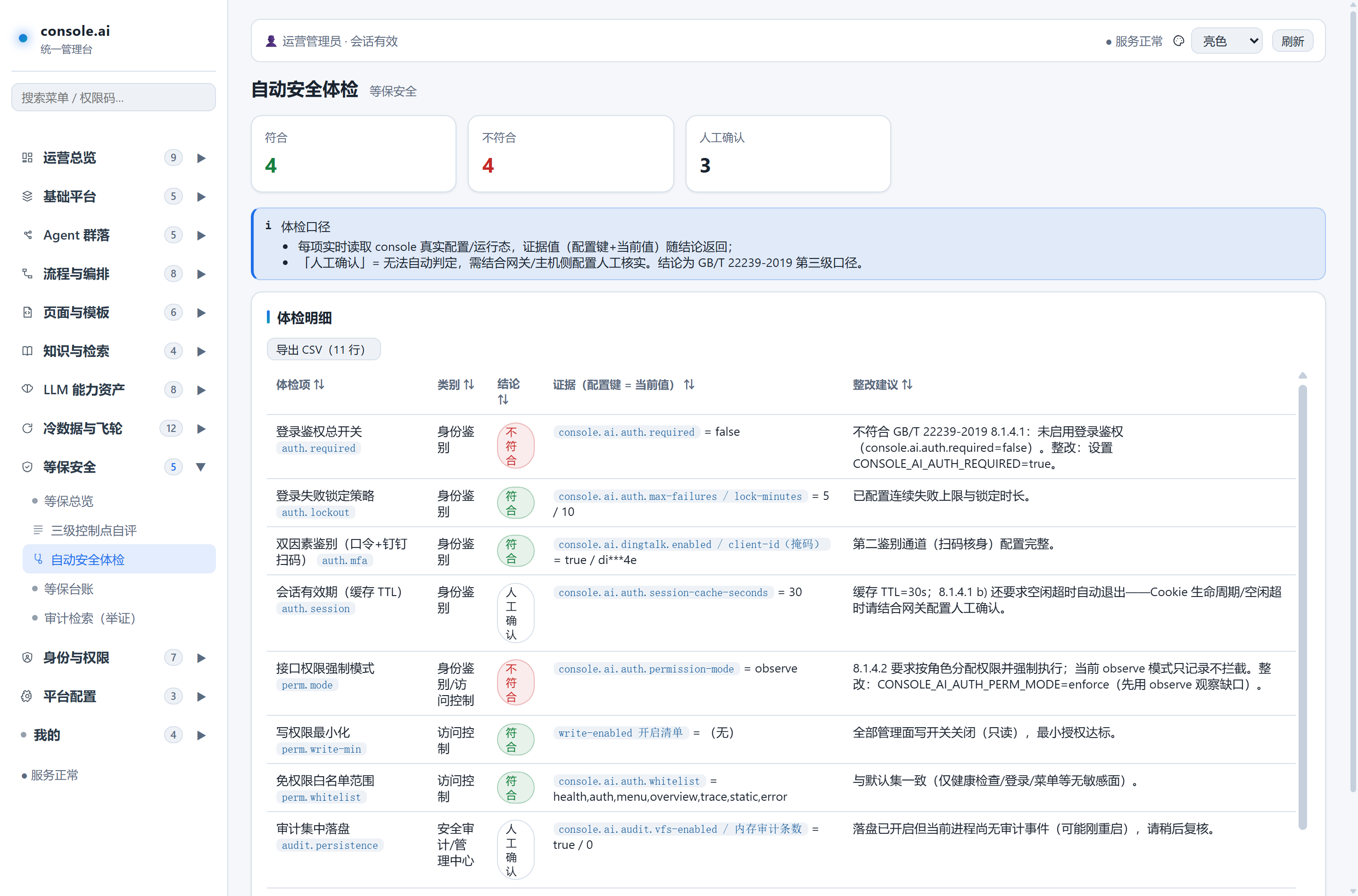Expand the 运营总览 menu arrow
This screenshot has width=1358, height=896.
[201, 158]
